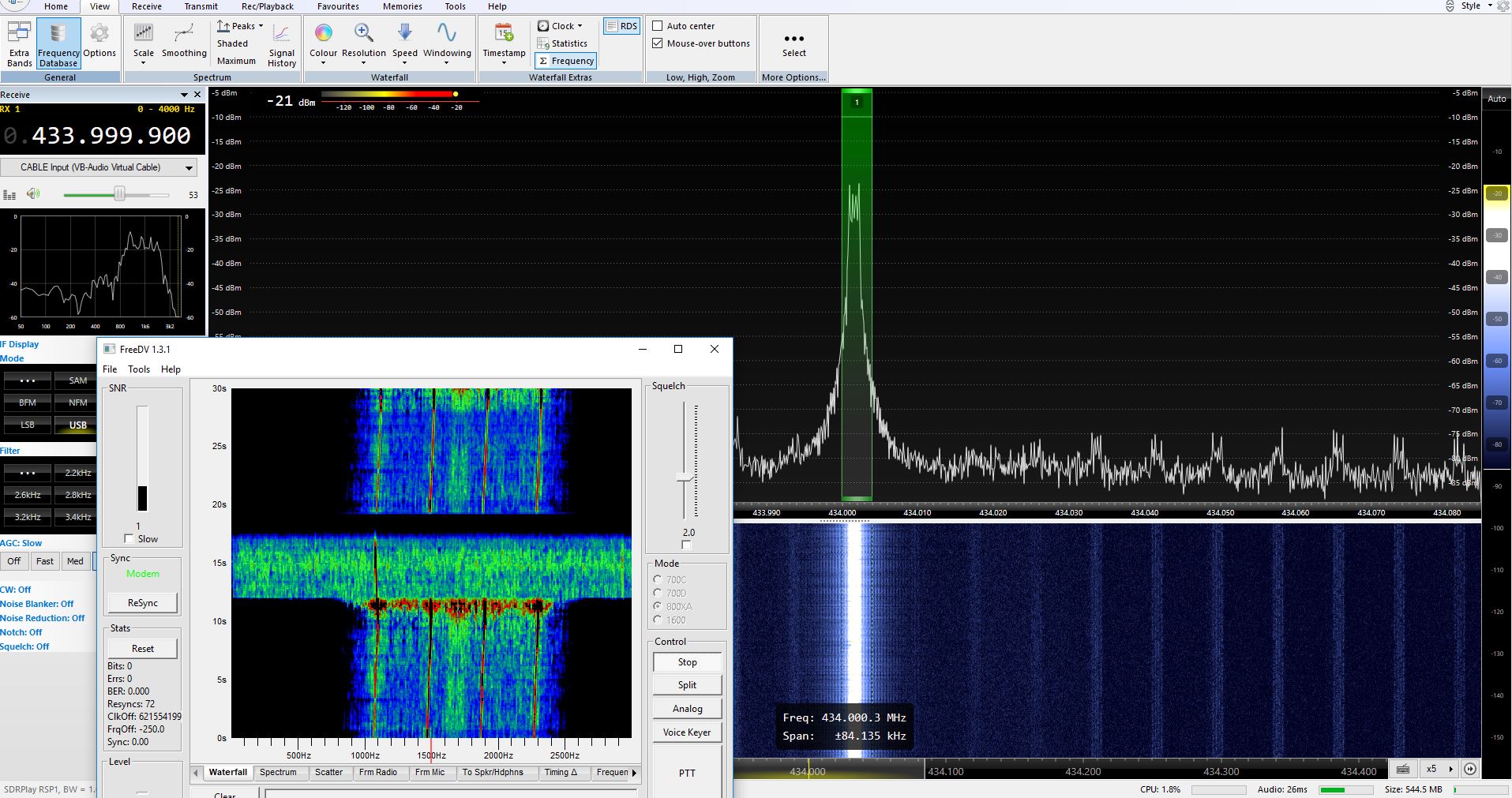Screen dimensions: 1512x798
Task: Click the waterfall Colour icon
Action: [x=323, y=33]
